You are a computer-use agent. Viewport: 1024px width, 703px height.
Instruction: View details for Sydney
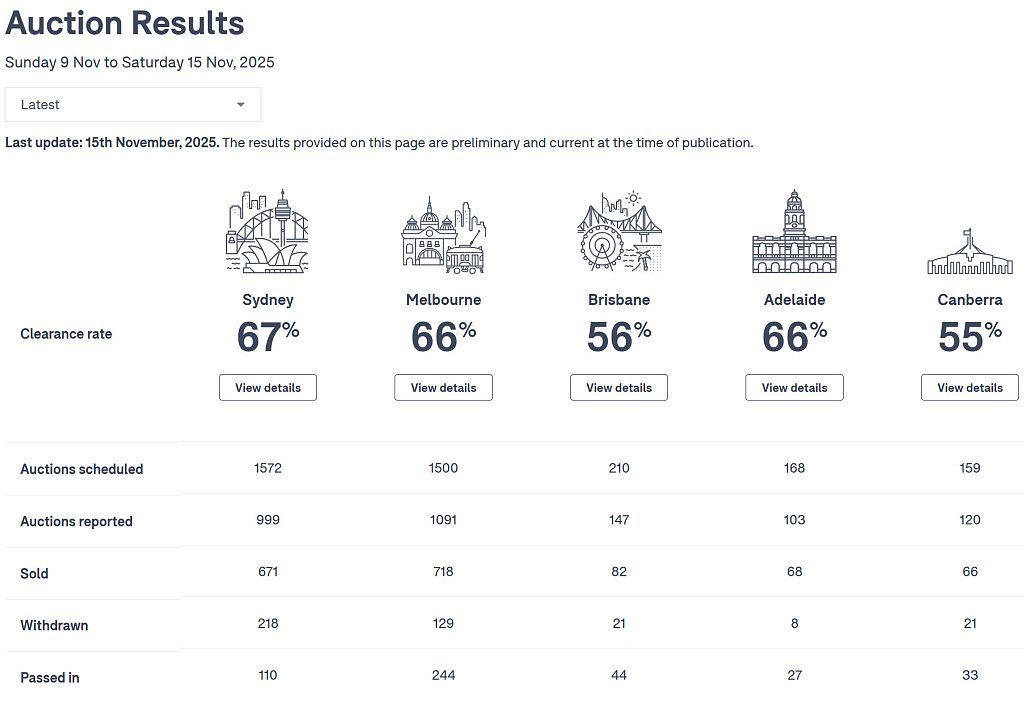tap(268, 387)
